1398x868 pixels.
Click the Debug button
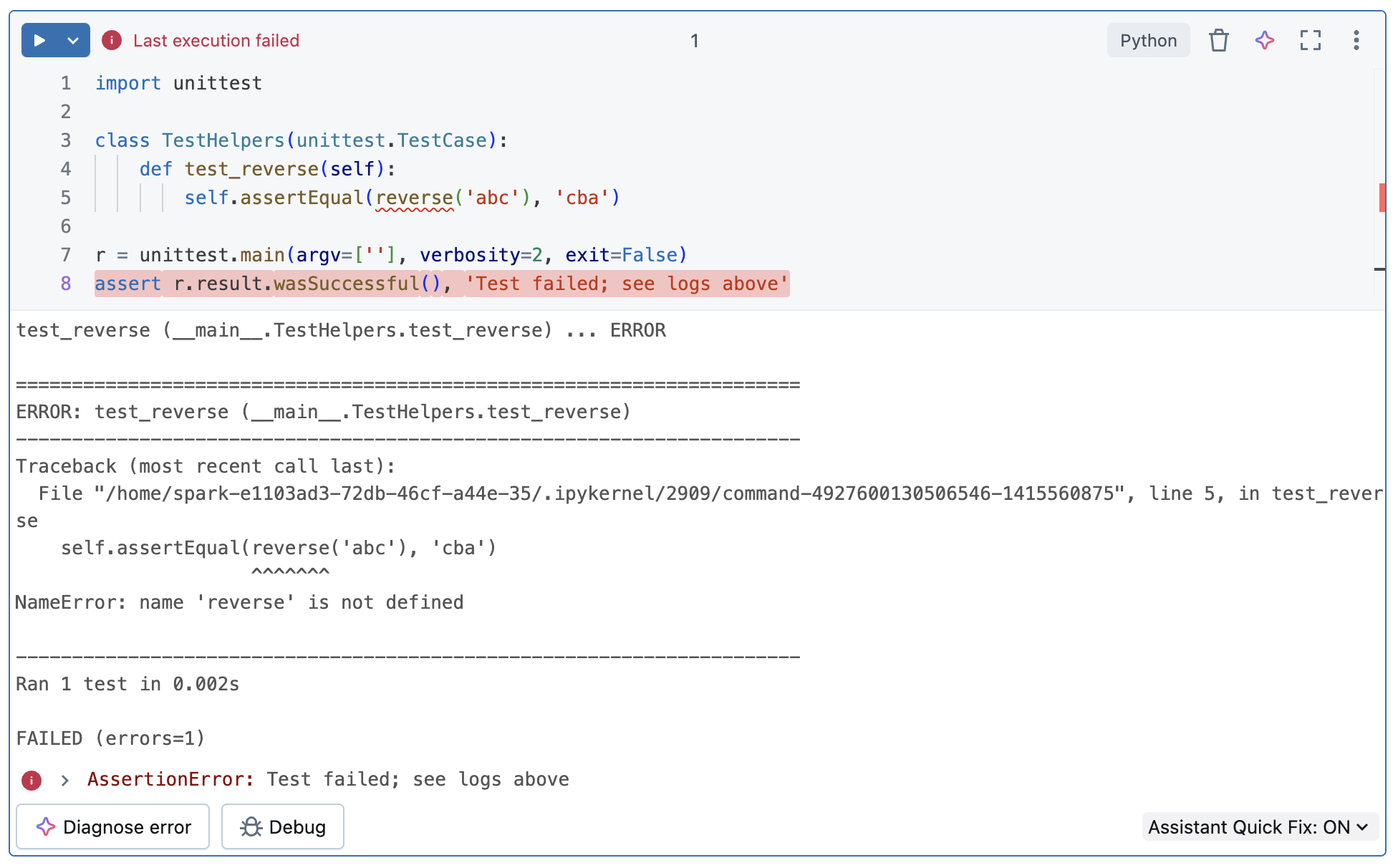tap(283, 826)
